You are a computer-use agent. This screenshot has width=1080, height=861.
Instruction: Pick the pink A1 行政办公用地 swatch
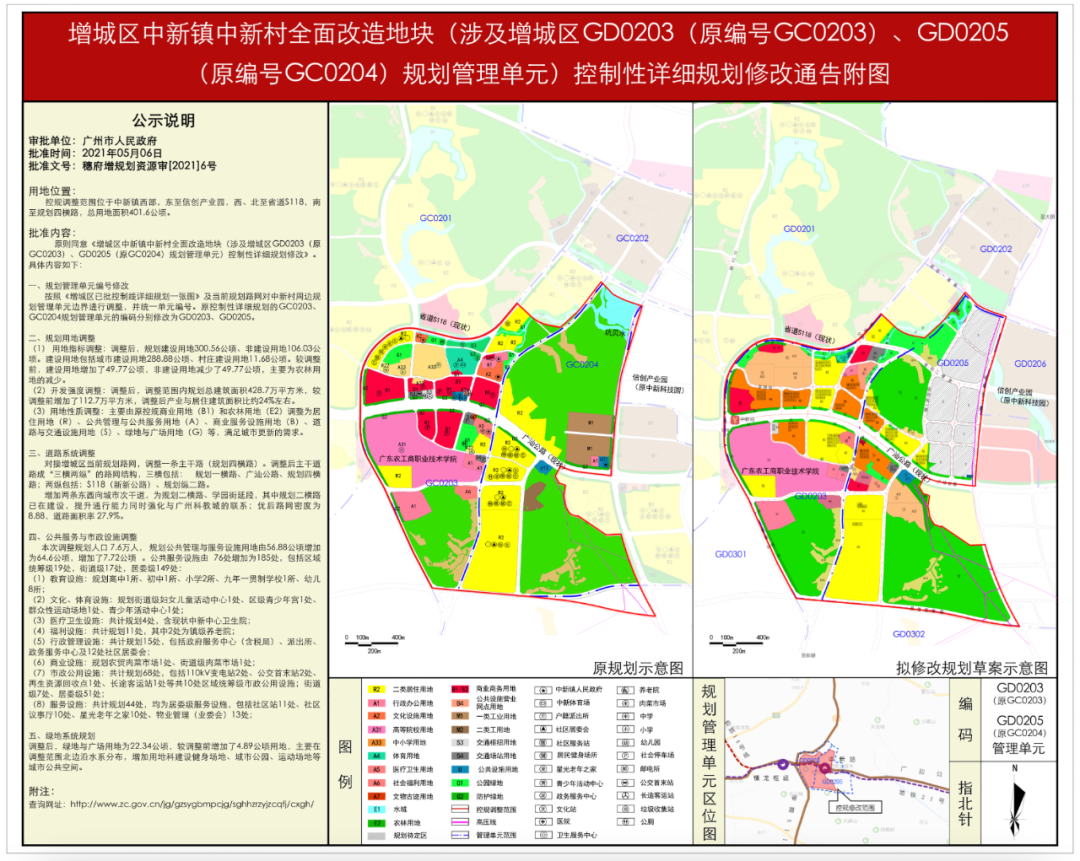(x=377, y=703)
